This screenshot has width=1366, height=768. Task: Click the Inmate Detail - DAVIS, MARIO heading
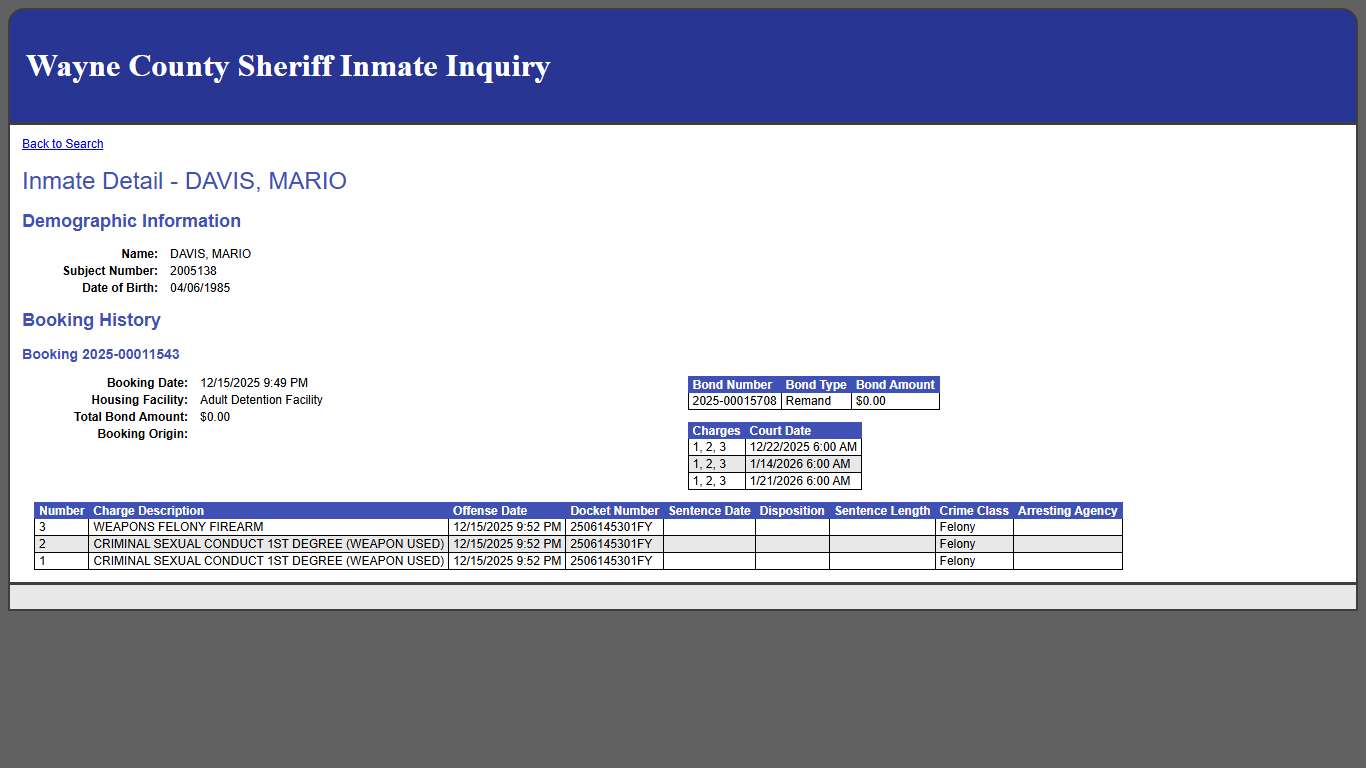click(184, 181)
